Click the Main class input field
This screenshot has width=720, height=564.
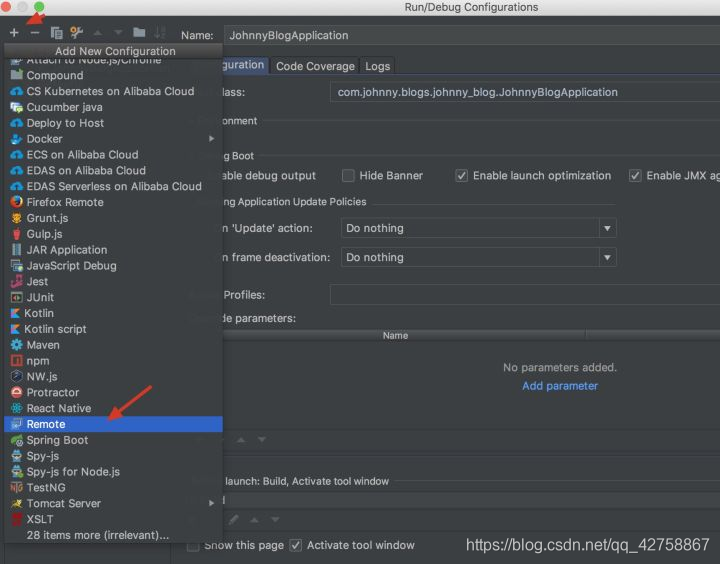click(525, 92)
